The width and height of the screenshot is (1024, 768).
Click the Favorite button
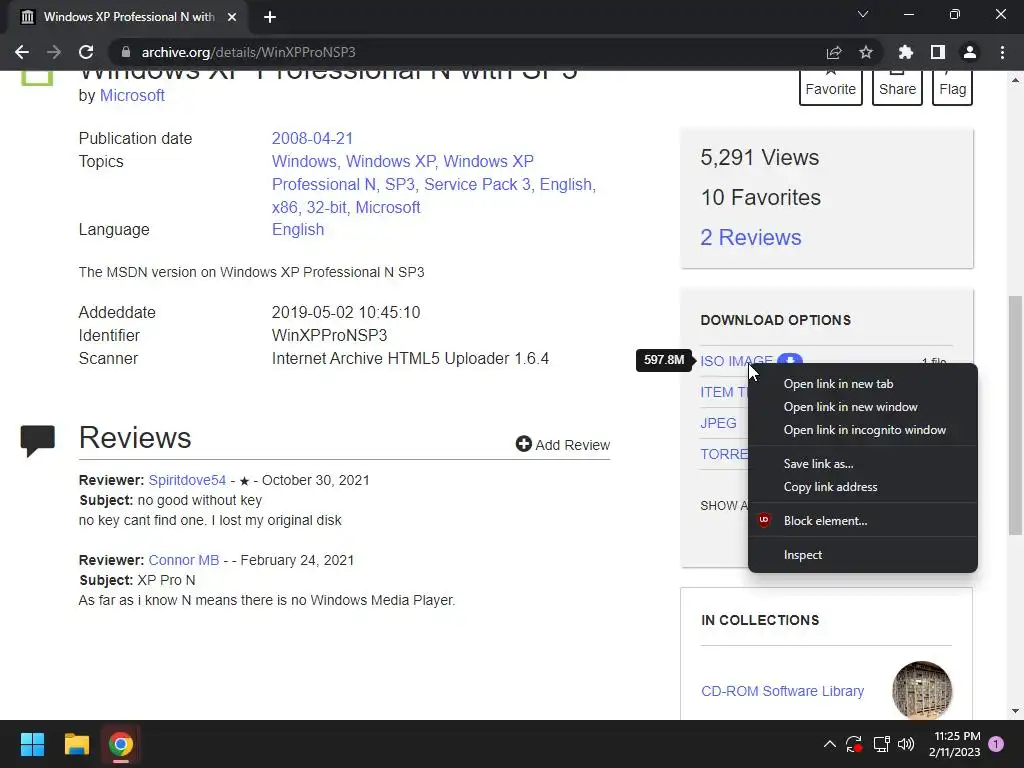830,88
